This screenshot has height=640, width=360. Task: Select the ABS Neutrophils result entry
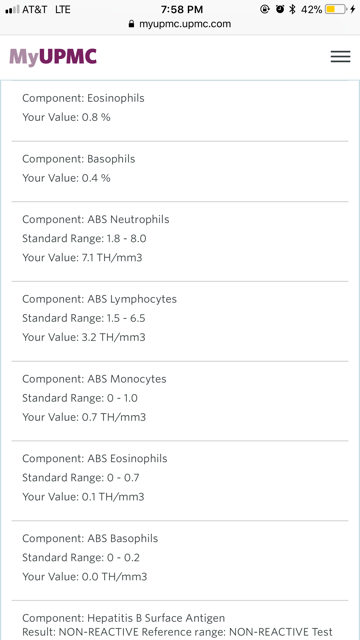180,241
